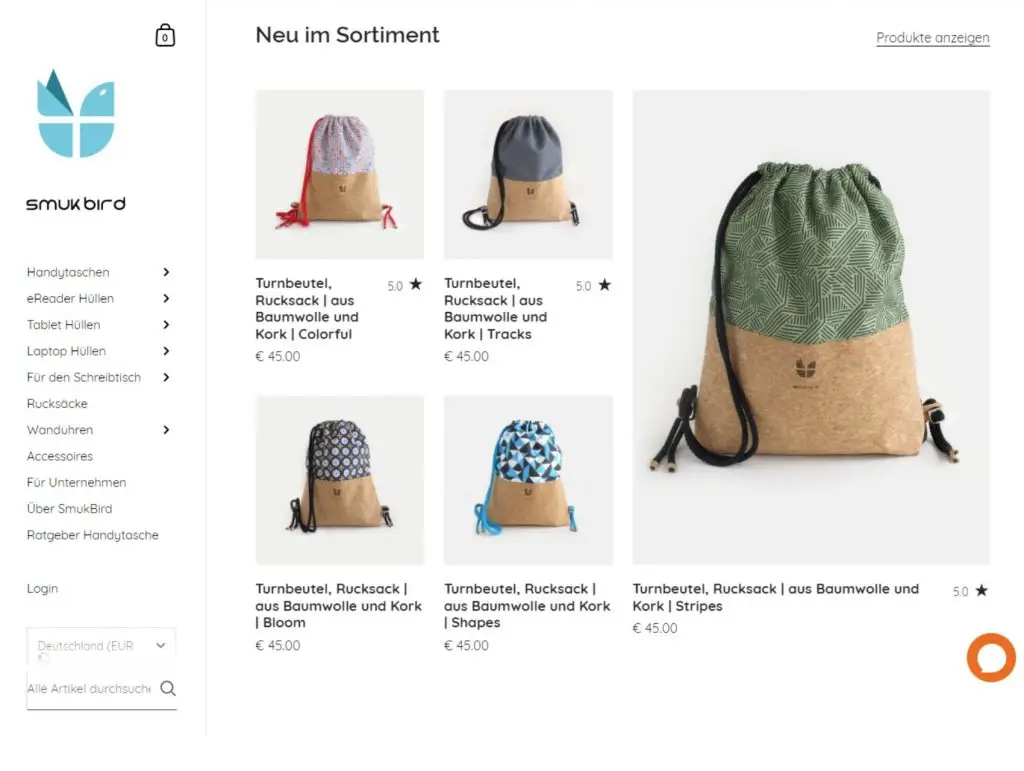
Task: Open the orange chat bubble widget
Action: (x=990, y=658)
